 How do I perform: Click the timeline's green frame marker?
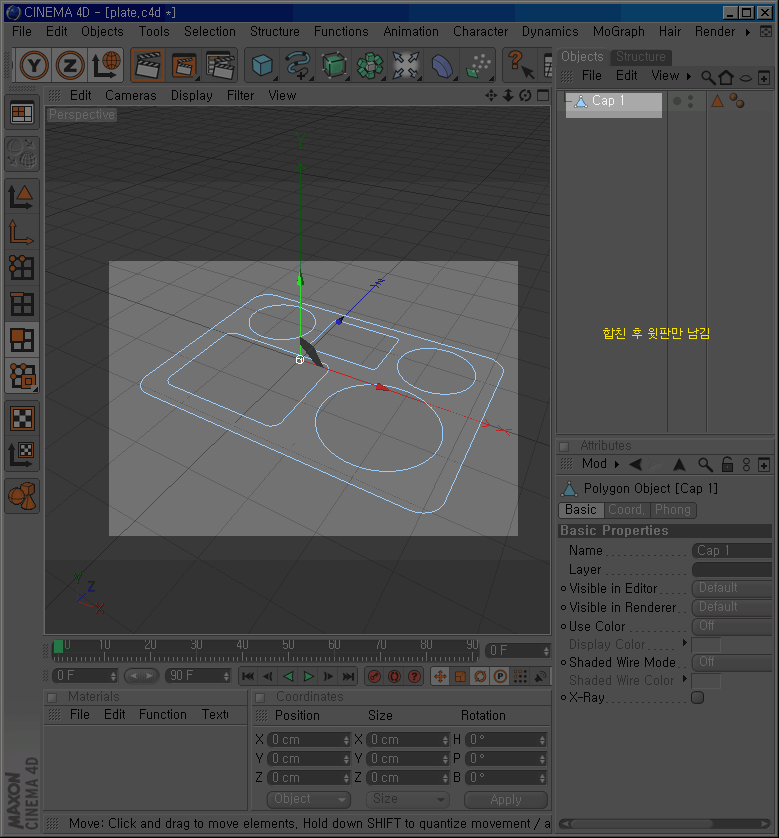click(x=58, y=646)
